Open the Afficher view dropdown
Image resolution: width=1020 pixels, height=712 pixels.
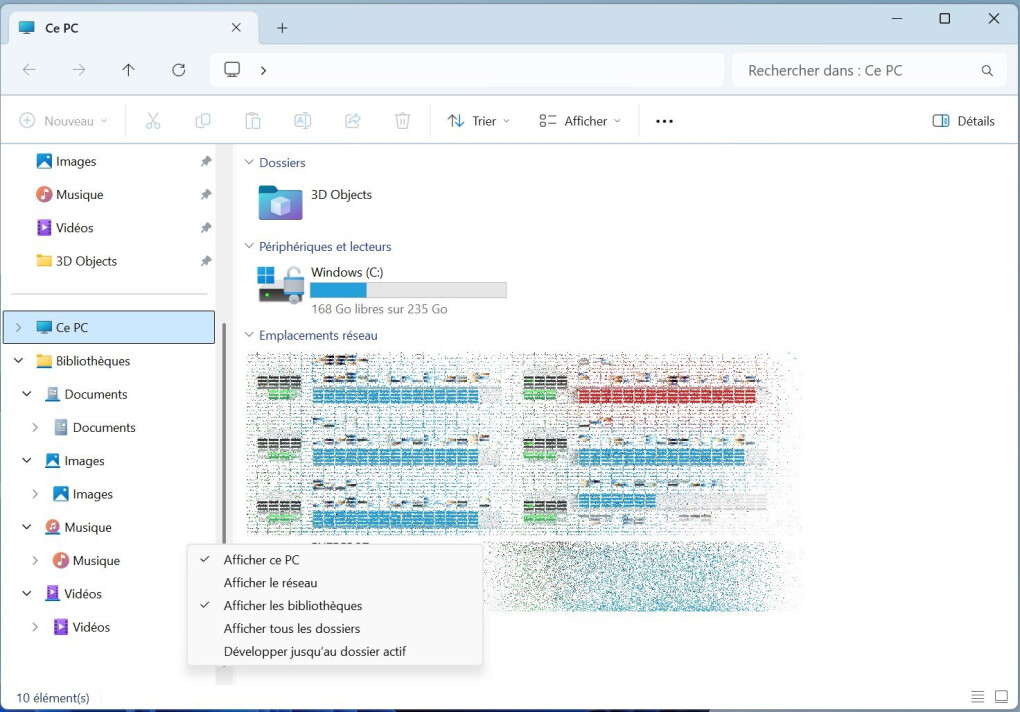(580, 121)
